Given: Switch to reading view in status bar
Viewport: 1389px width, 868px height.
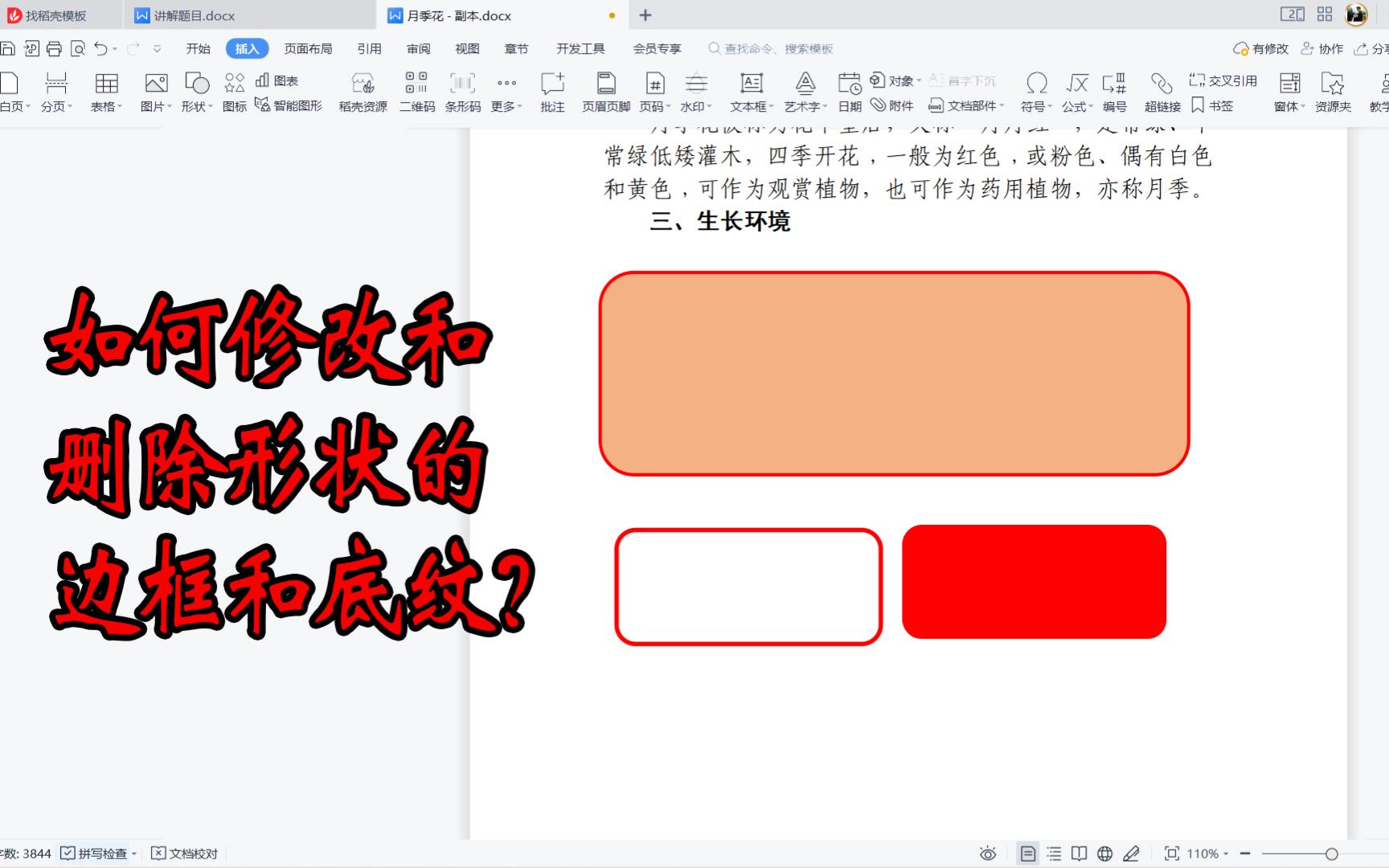Looking at the screenshot, I should point(1080,854).
